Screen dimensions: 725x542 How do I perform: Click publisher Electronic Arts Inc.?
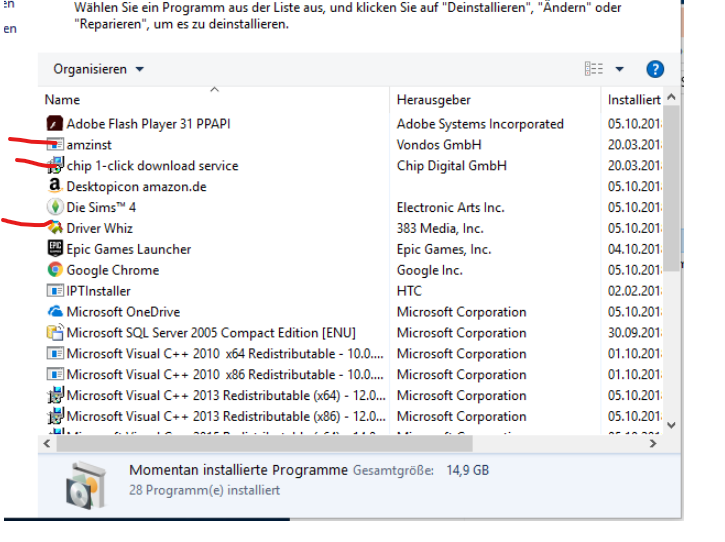450,207
